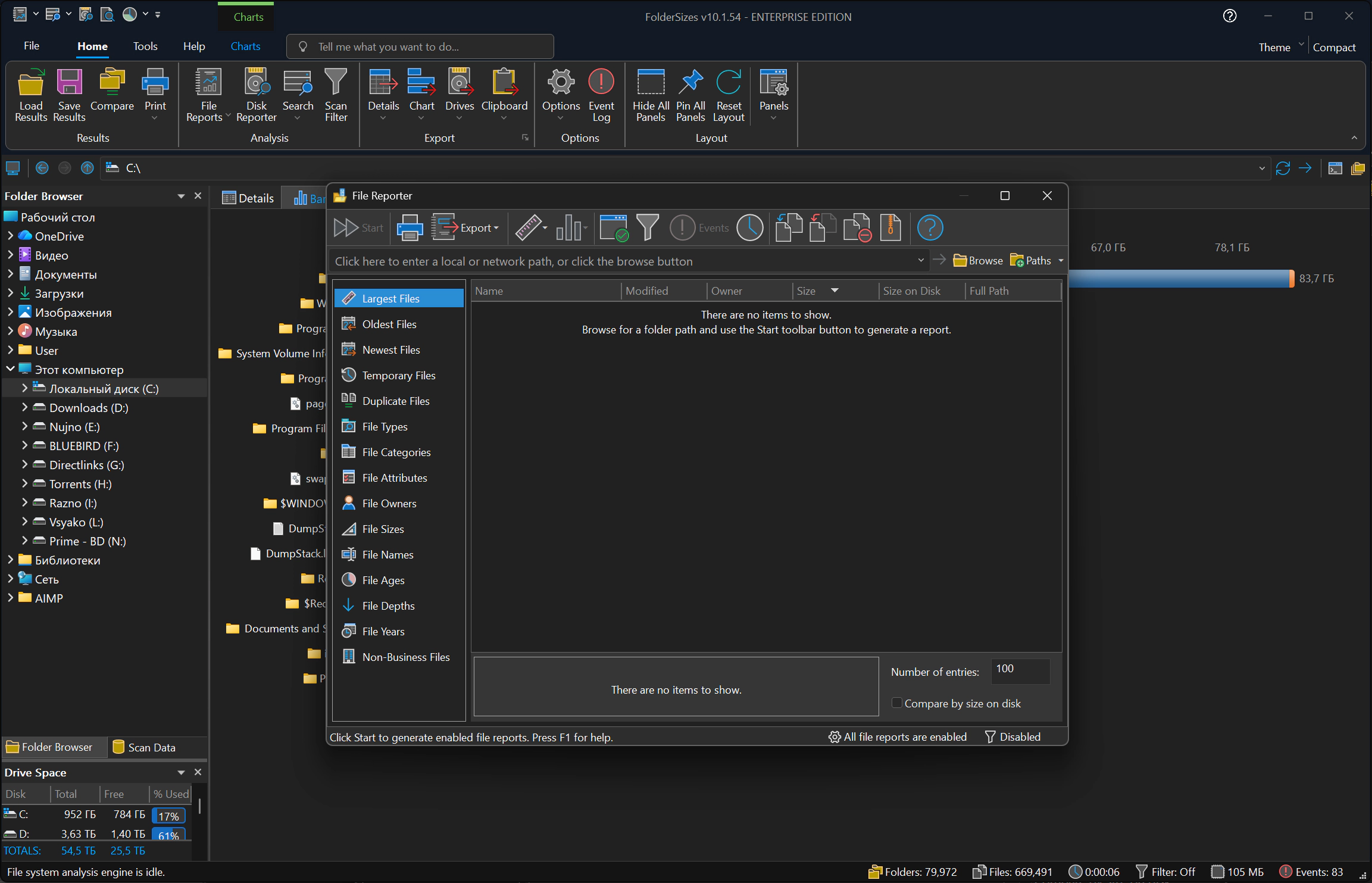Expand the Downloads (D:) drive node
Screen dimensions: 1372x883
point(24,407)
